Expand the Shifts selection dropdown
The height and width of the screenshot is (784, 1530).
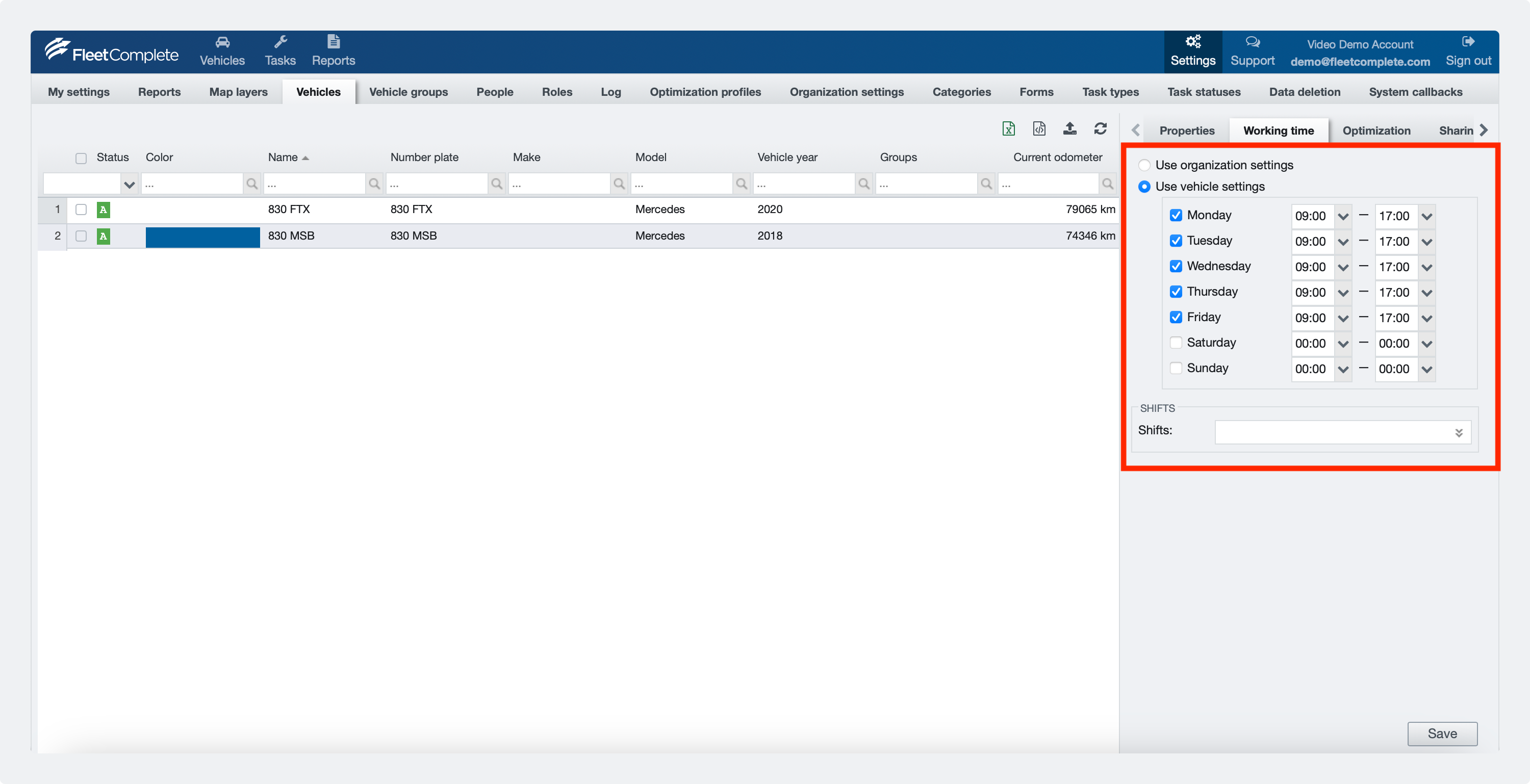[1458, 432]
